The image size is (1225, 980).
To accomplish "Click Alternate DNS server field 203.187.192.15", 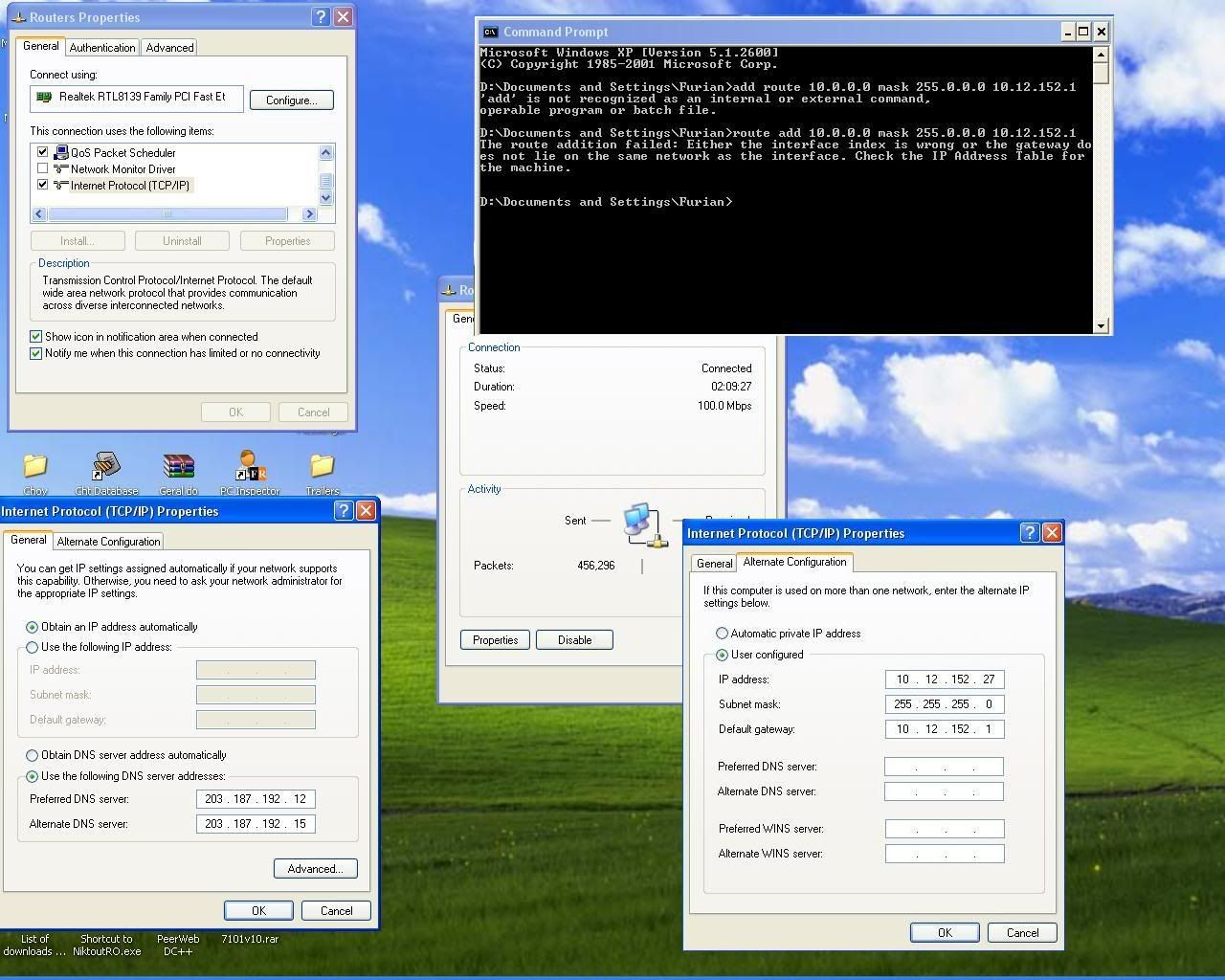I will (x=256, y=824).
